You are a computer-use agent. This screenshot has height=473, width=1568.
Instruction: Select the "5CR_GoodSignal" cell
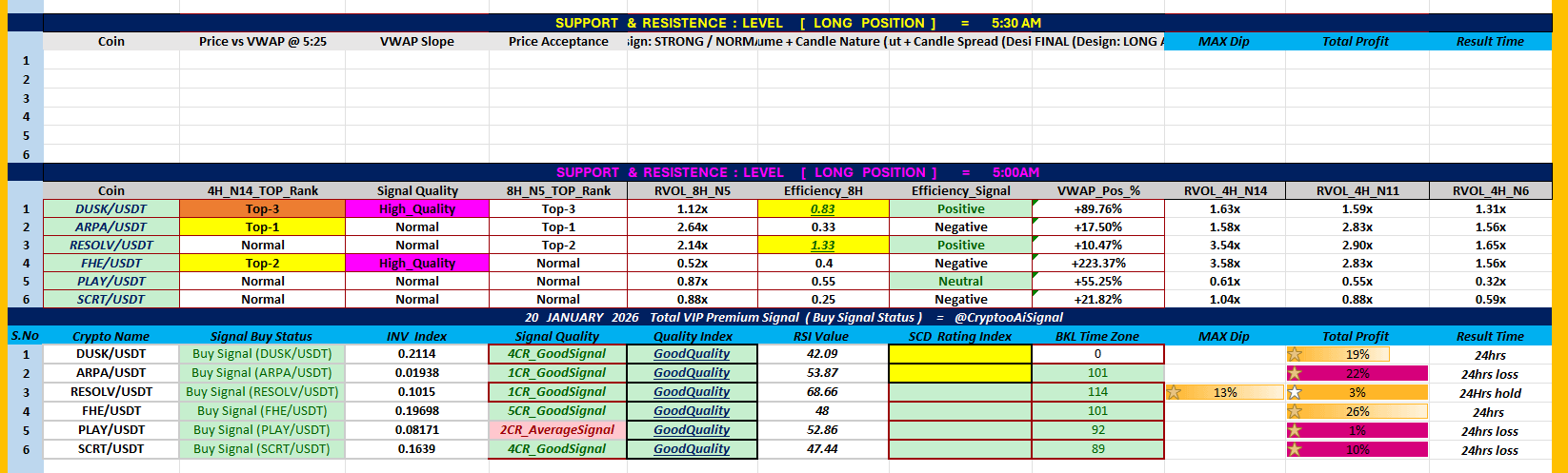[x=557, y=411]
